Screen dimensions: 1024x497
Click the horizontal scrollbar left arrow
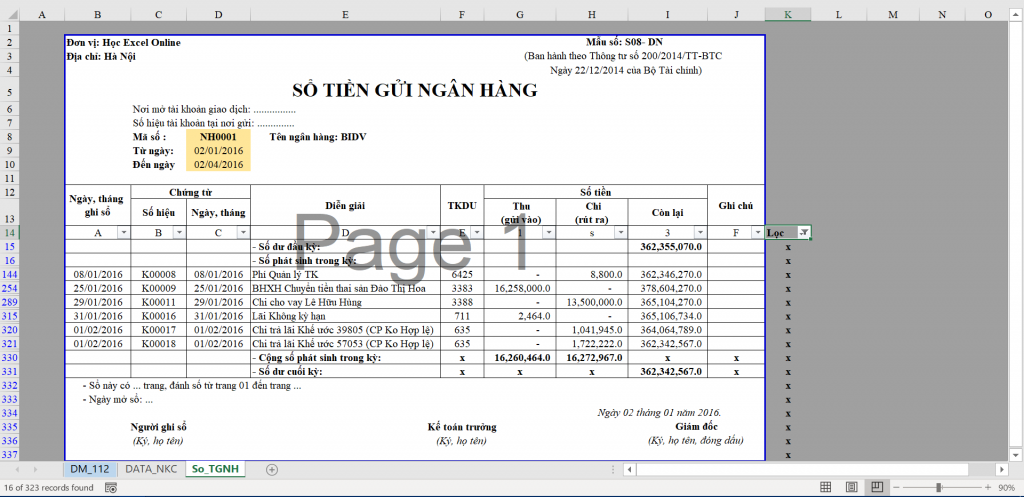(x=628, y=469)
